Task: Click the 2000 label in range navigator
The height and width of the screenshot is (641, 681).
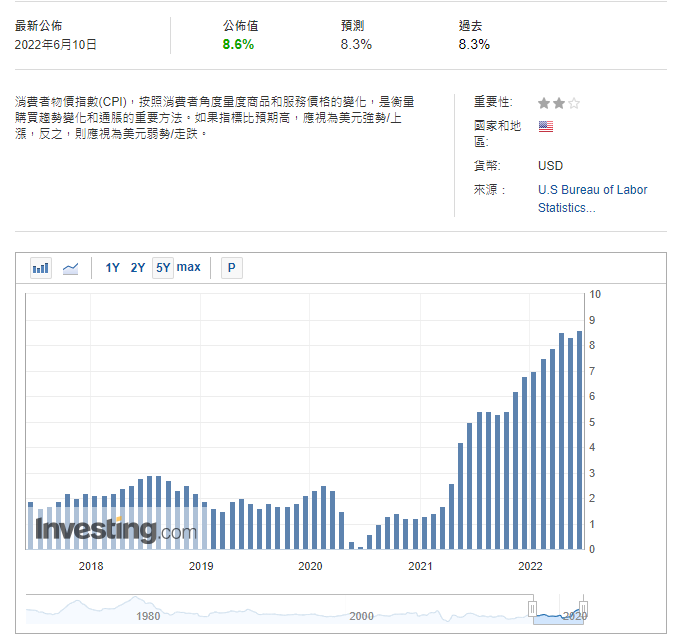Action: tap(361, 616)
